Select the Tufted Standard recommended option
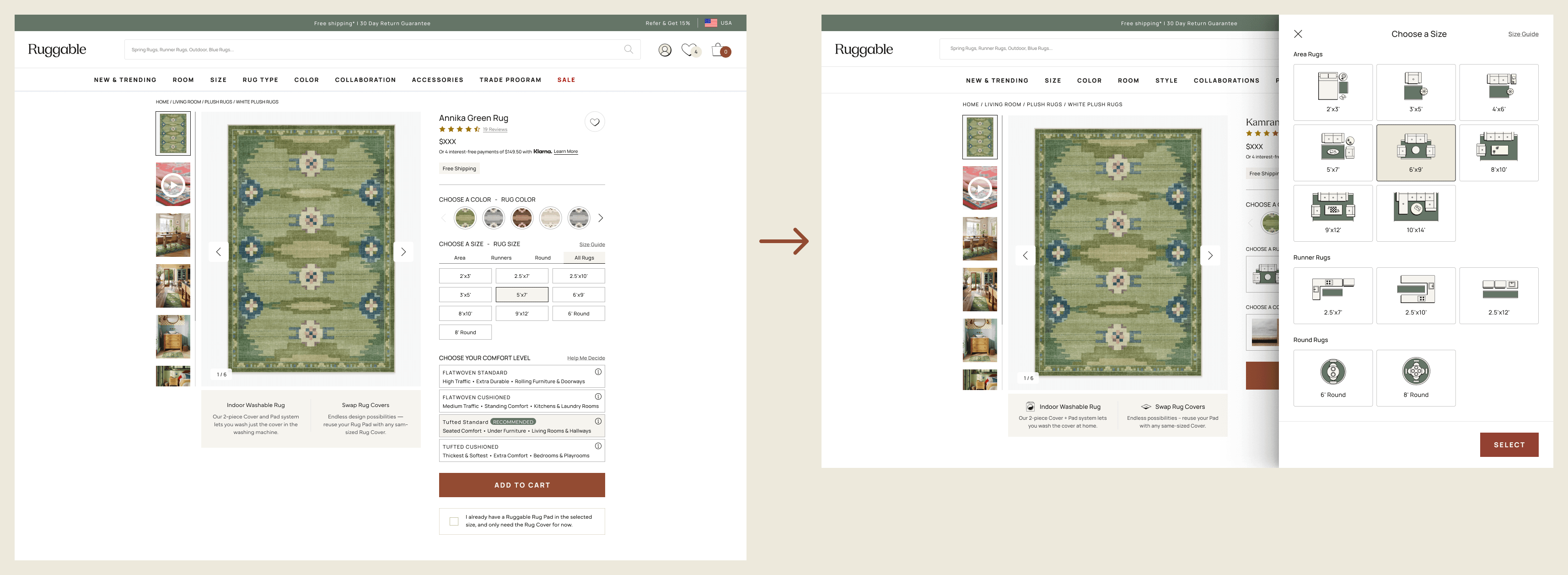1568x575 pixels. pyautogui.click(x=521, y=426)
